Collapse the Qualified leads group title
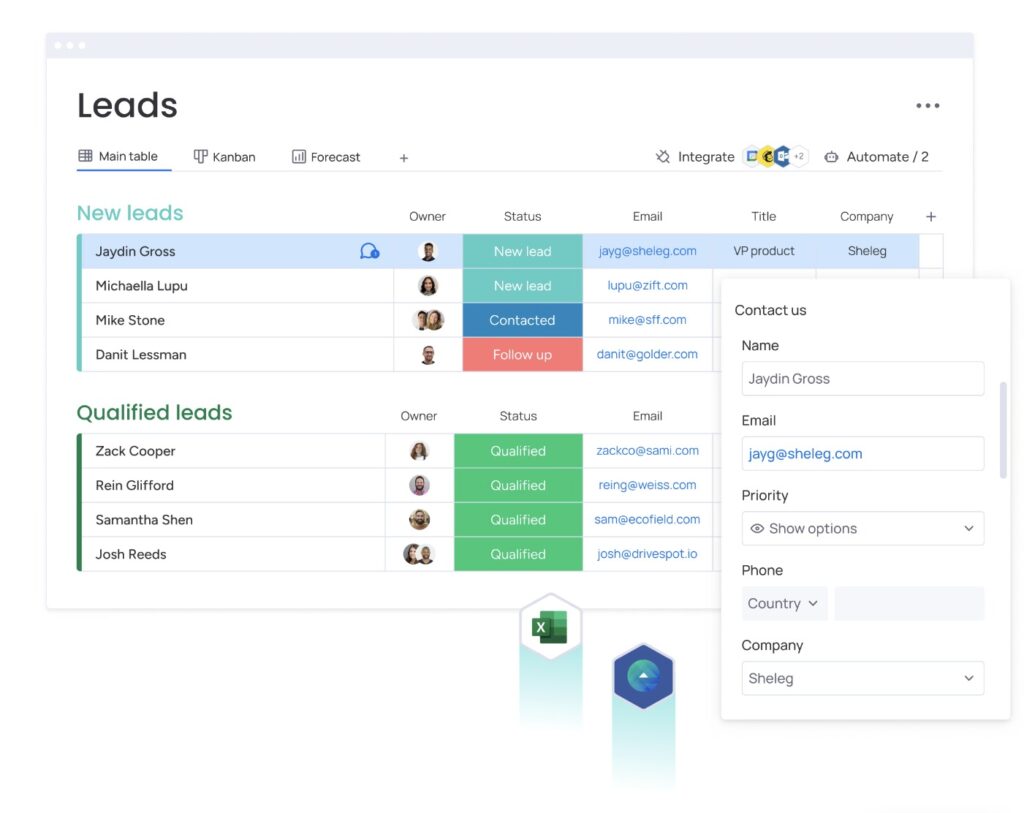1024x813 pixels. [154, 413]
